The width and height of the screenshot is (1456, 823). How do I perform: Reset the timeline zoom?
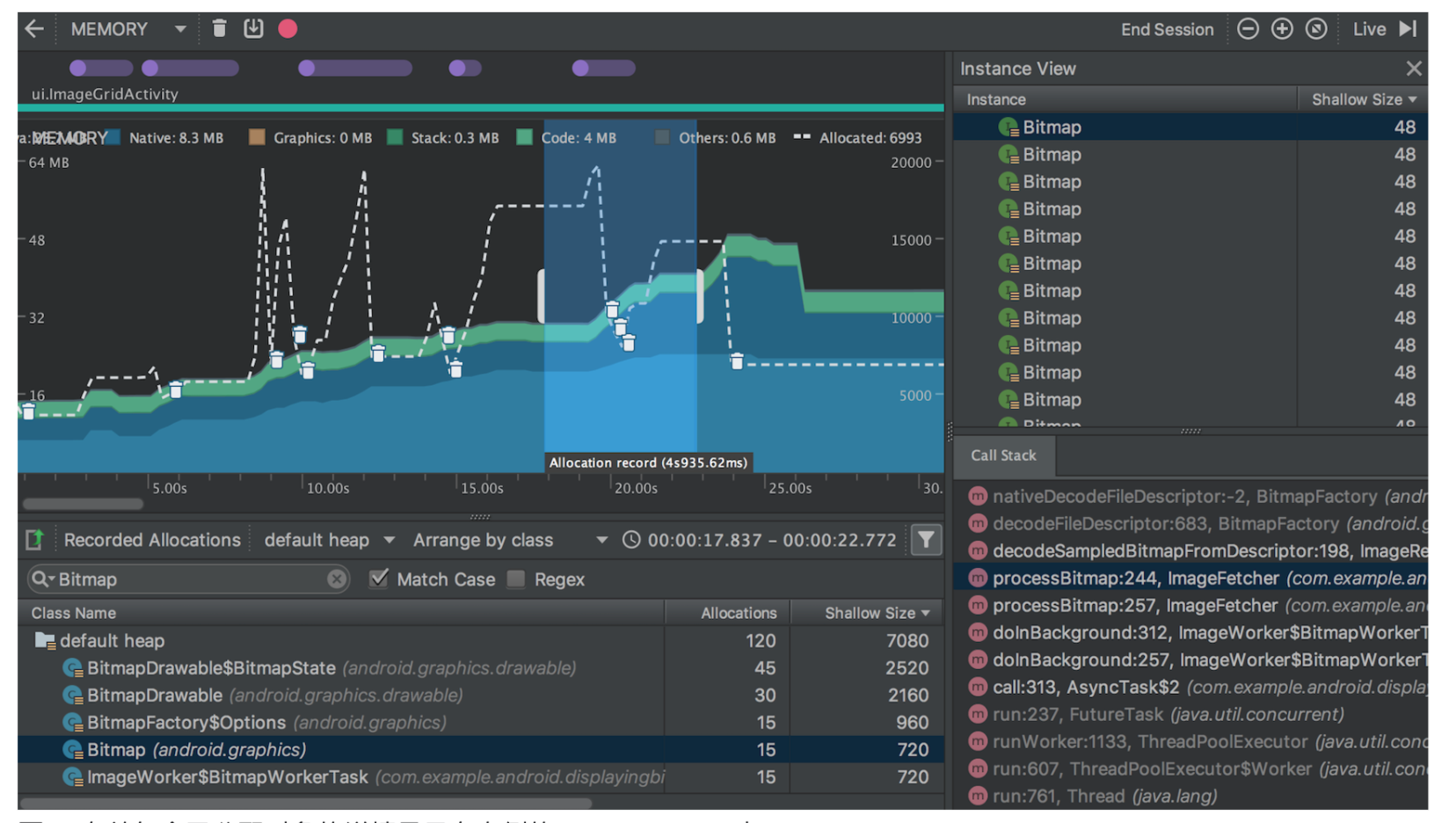click(1316, 28)
